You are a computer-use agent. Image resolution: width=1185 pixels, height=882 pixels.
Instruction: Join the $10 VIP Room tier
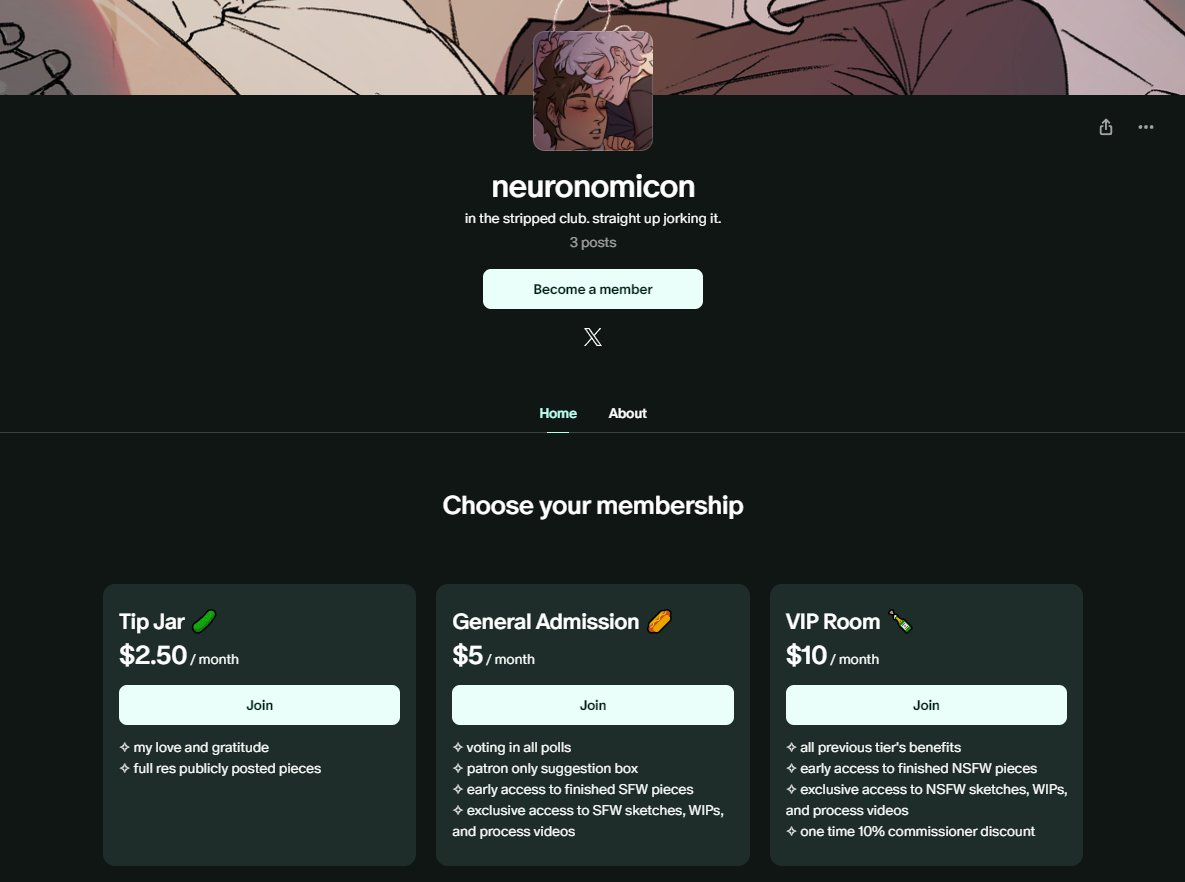tap(926, 705)
